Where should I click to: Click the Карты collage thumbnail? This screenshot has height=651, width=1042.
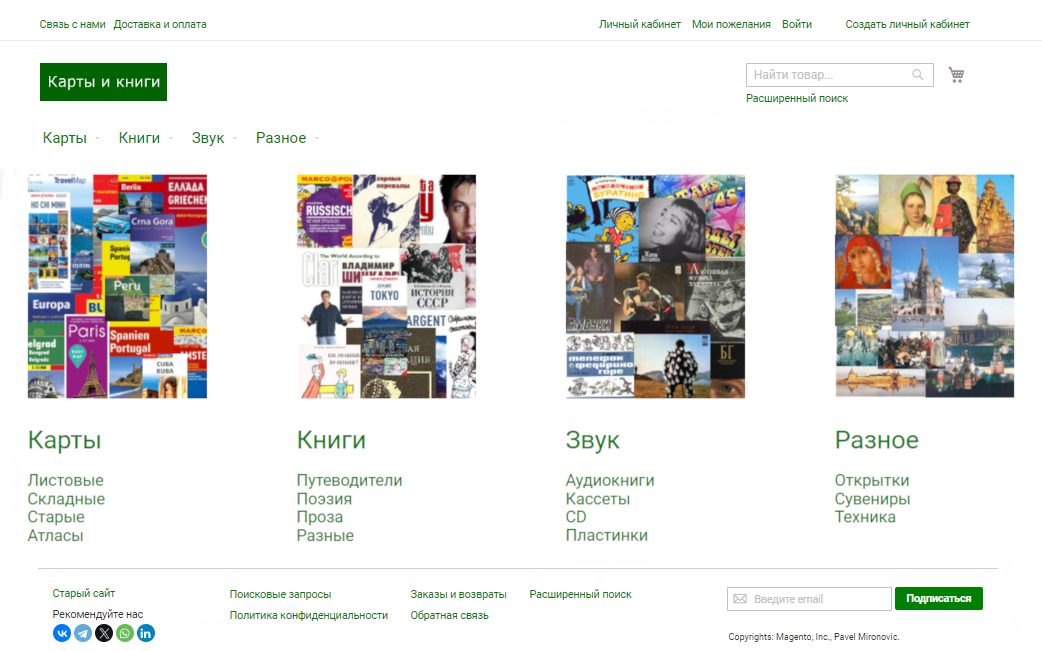[117, 286]
